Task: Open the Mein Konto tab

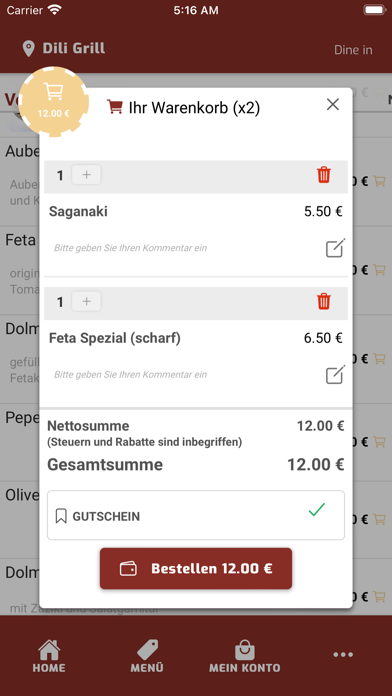Action: (x=245, y=656)
